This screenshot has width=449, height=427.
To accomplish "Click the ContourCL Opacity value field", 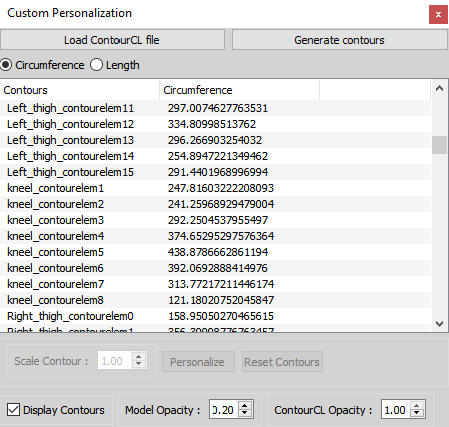I will pos(396,409).
